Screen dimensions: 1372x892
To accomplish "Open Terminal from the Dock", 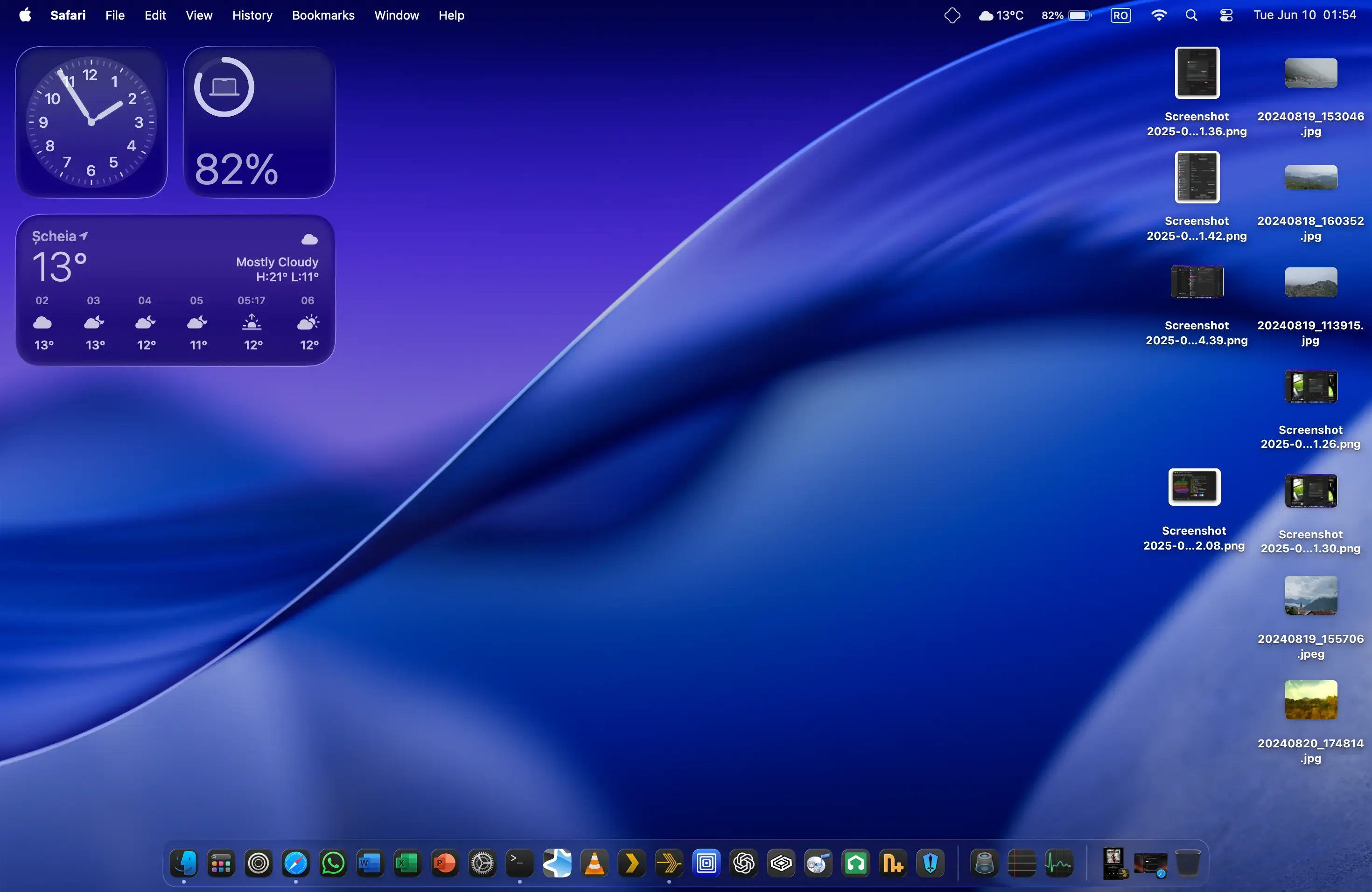I will 519,863.
